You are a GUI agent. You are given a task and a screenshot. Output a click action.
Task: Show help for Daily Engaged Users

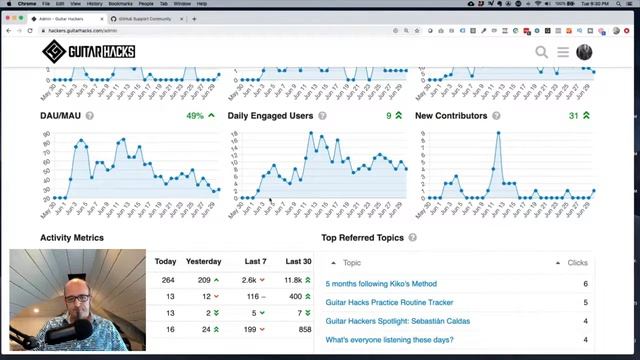tap(322, 116)
